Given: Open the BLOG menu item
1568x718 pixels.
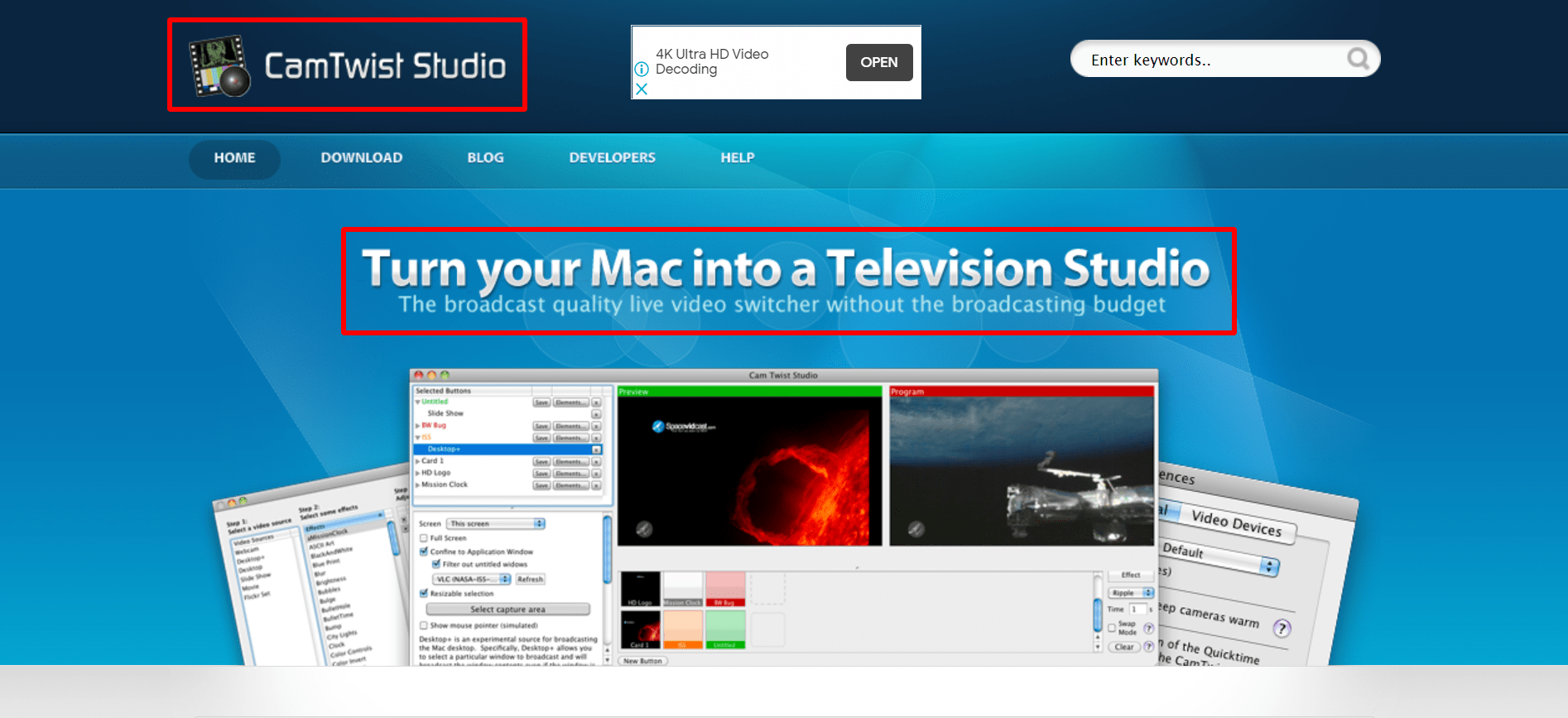Looking at the screenshot, I should pyautogui.click(x=485, y=157).
